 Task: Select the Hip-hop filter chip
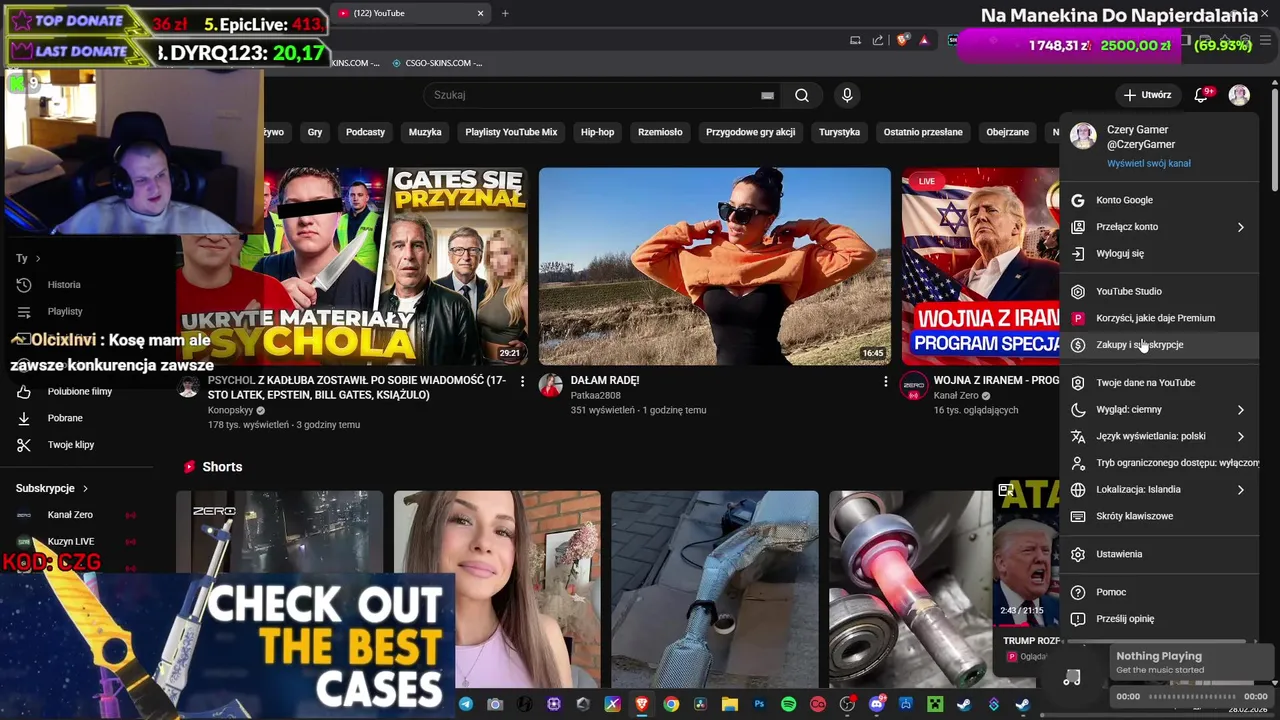pyautogui.click(x=598, y=132)
